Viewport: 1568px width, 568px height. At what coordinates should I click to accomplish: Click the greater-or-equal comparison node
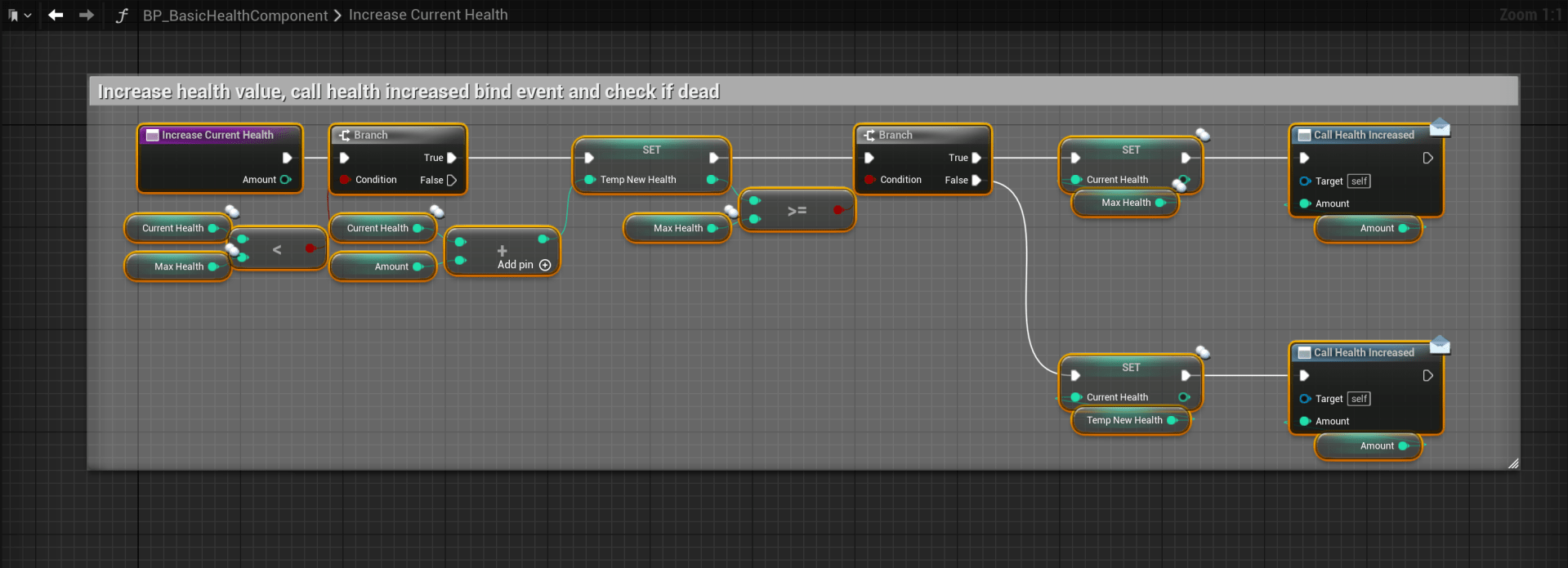(x=797, y=211)
